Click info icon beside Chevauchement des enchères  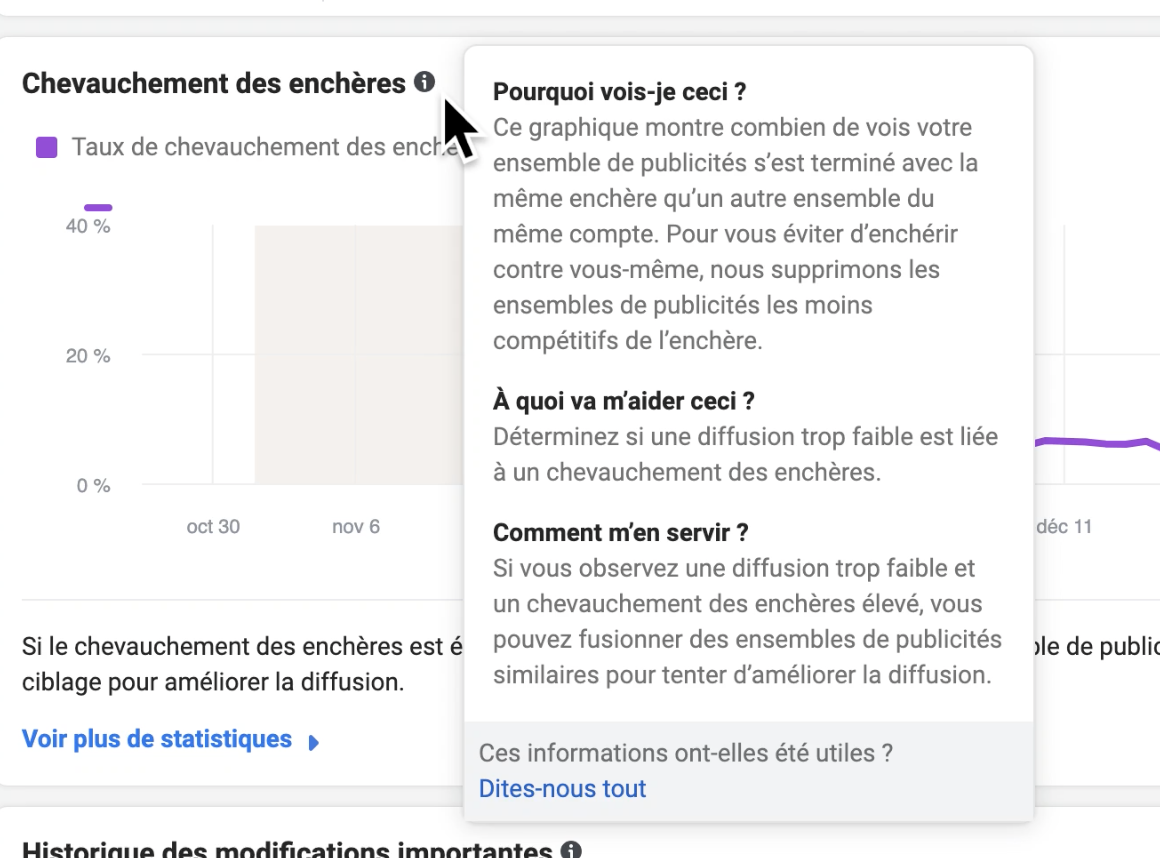point(424,81)
